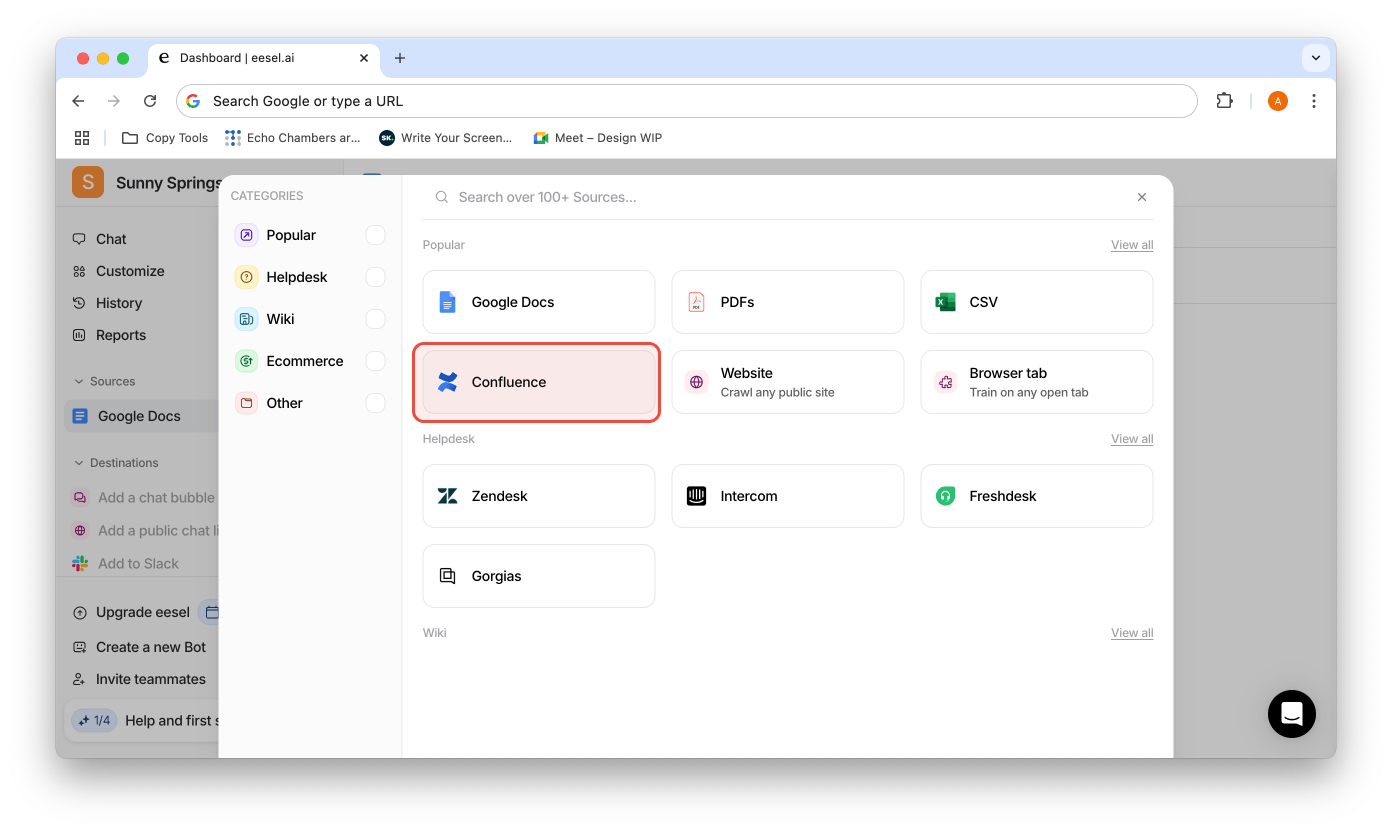
Task: Open the Sunny Springs workspace avatar
Action: 88,182
